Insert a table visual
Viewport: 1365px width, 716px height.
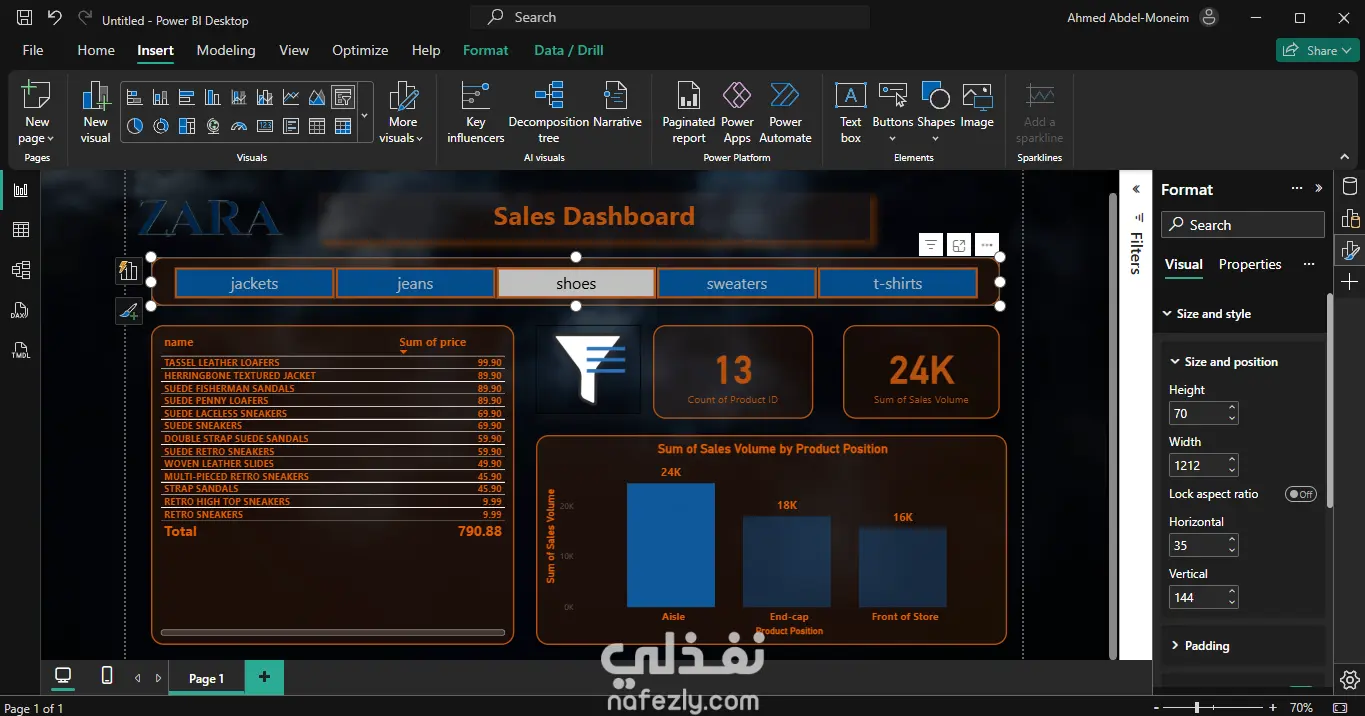(317, 126)
